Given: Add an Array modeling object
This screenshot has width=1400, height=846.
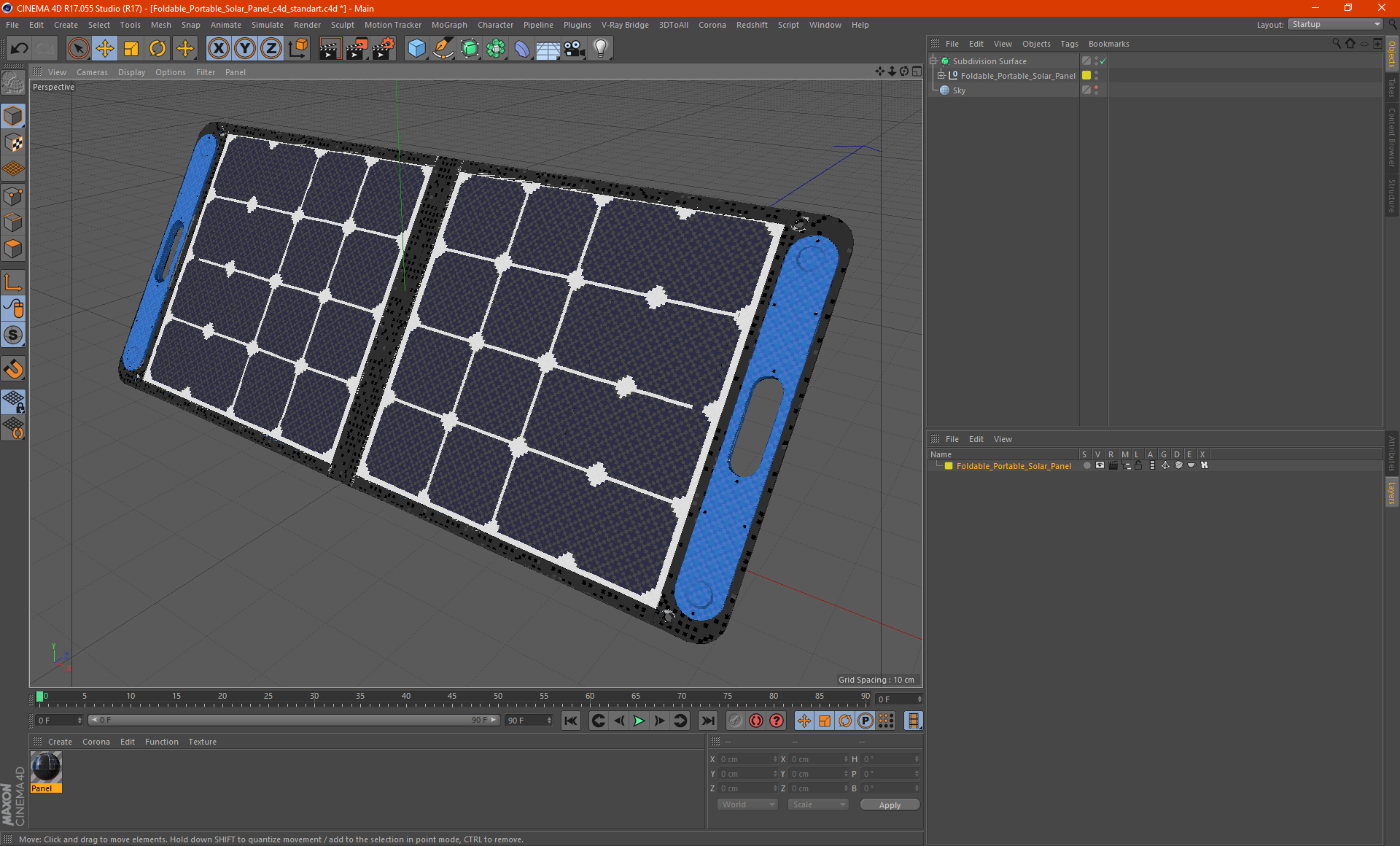Looking at the screenshot, I should coord(496,49).
